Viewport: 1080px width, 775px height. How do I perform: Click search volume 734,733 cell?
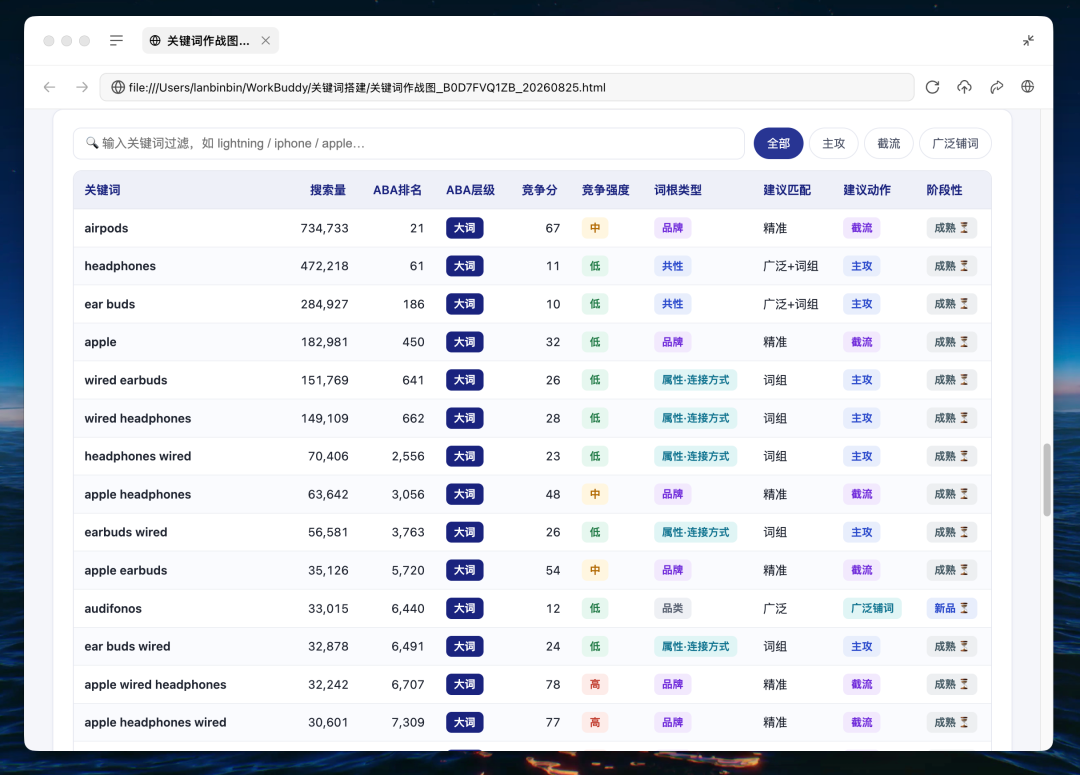324,228
